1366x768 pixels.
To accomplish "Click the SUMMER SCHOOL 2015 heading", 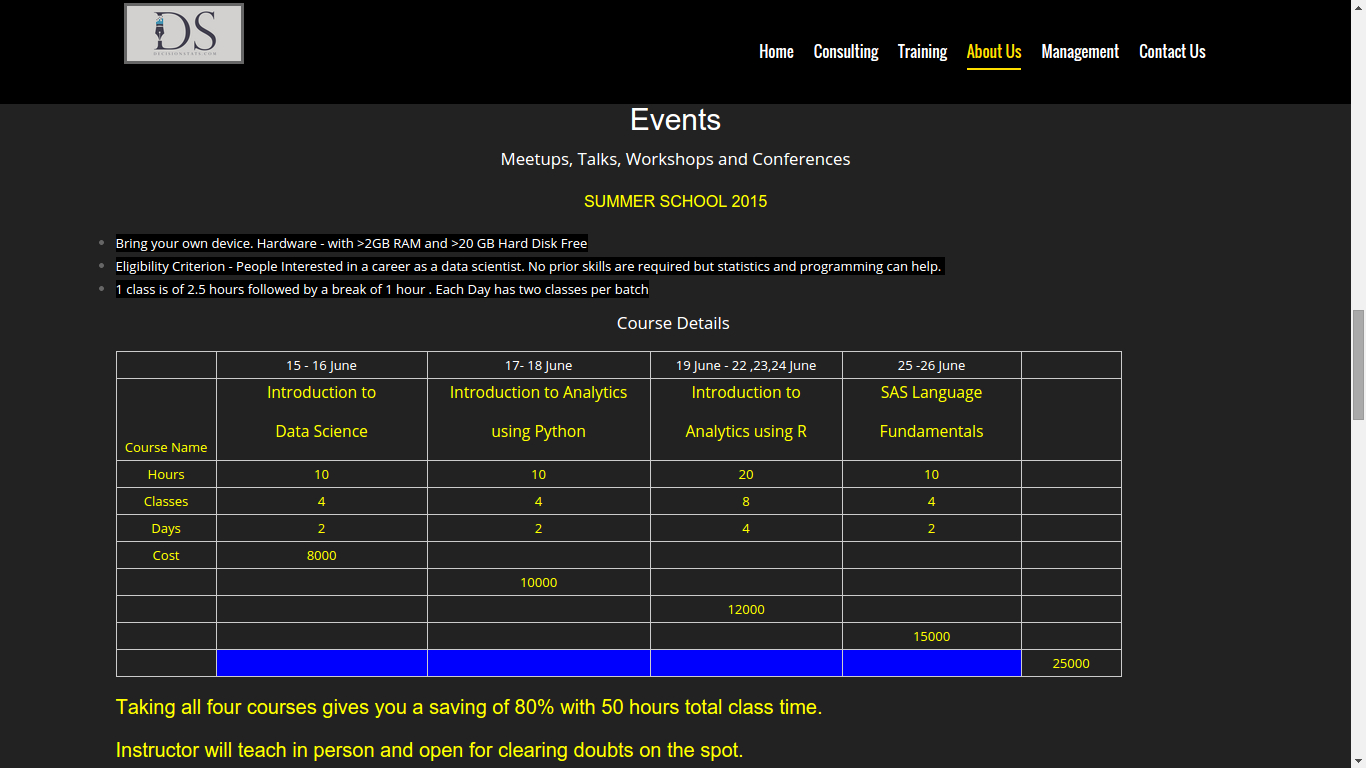I will click(675, 202).
